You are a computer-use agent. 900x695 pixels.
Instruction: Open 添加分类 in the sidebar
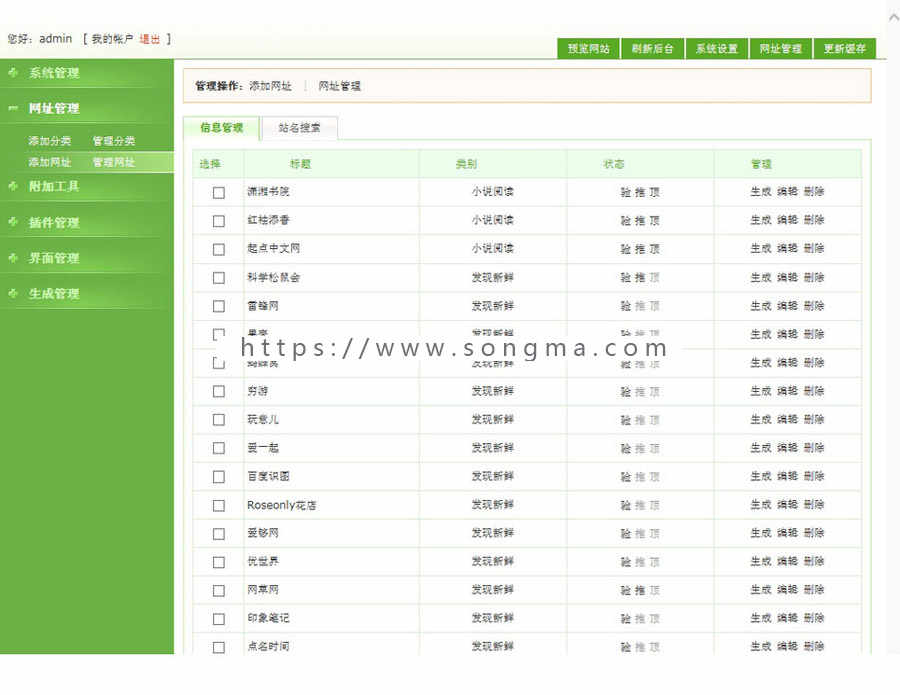(x=49, y=141)
